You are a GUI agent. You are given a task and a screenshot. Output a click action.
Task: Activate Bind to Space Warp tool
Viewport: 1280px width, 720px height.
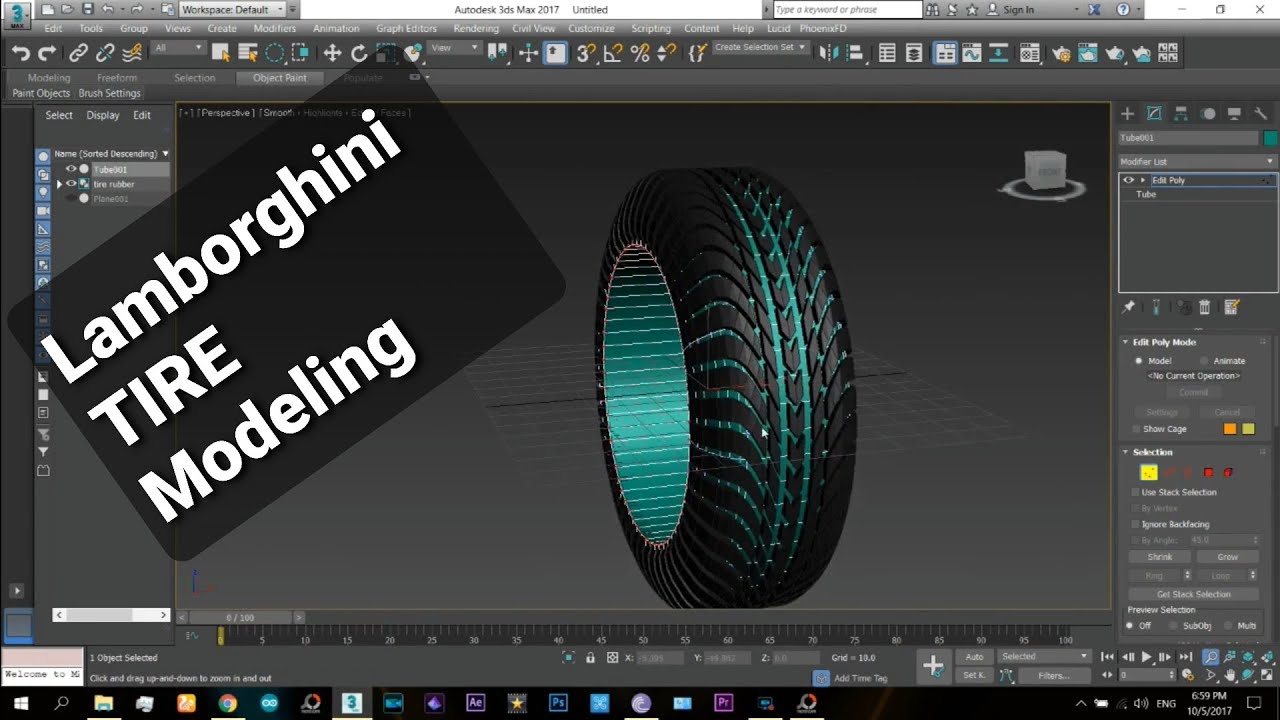tap(131, 53)
